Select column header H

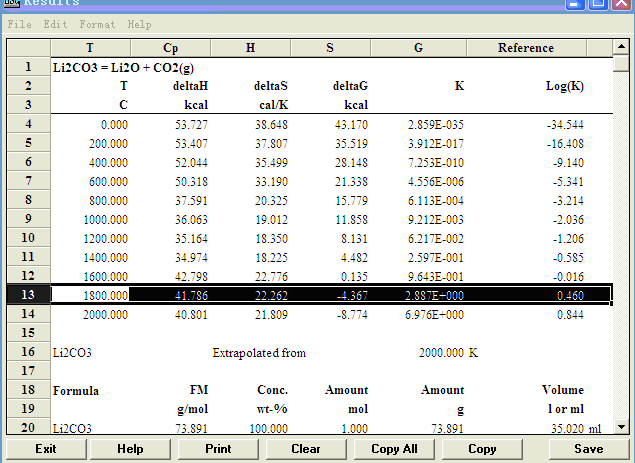pos(250,48)
